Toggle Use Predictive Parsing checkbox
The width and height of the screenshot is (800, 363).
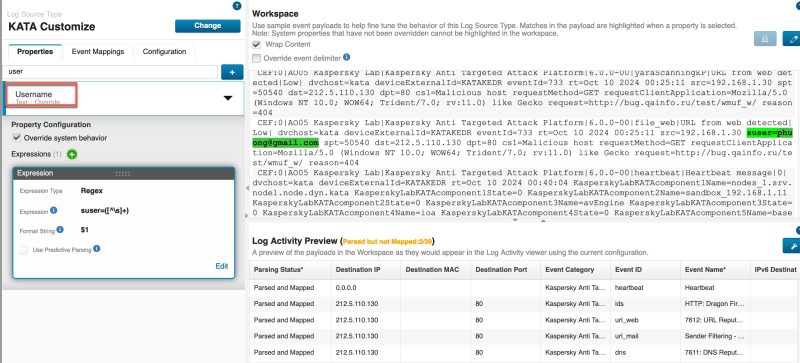23,250
